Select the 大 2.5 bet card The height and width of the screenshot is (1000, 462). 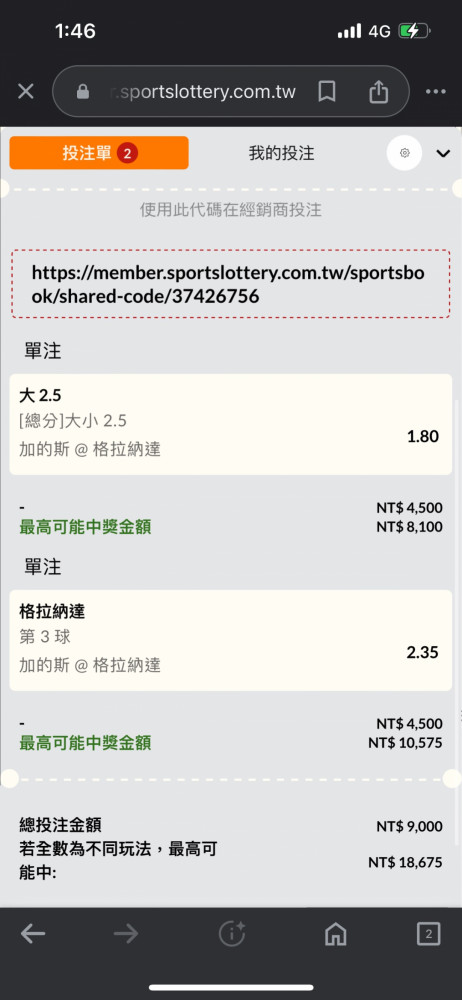tap(230, 424)
